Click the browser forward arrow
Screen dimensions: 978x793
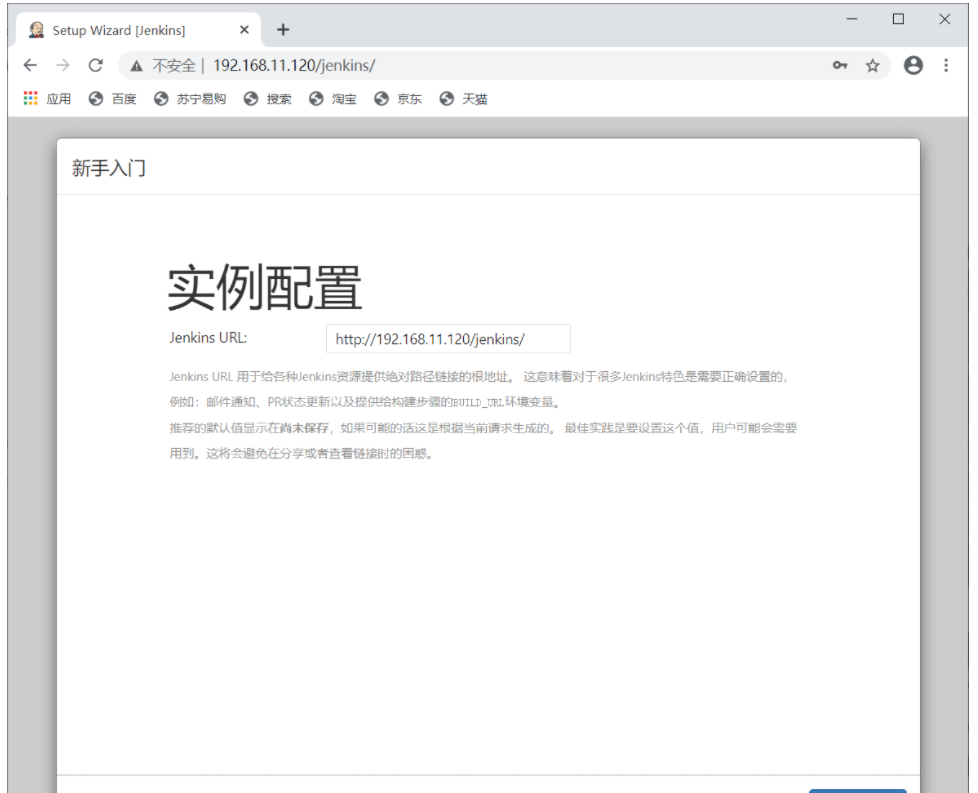tap(63, 65)
